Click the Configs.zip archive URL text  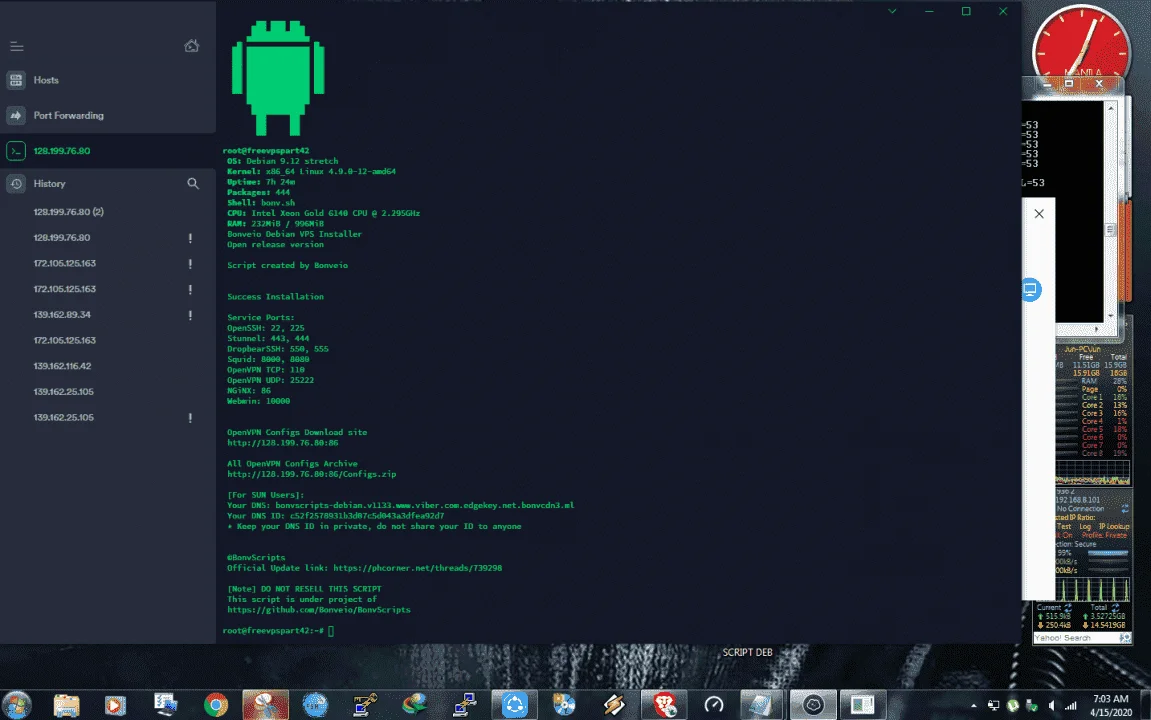pyautogui.click(x=311, y=474)
